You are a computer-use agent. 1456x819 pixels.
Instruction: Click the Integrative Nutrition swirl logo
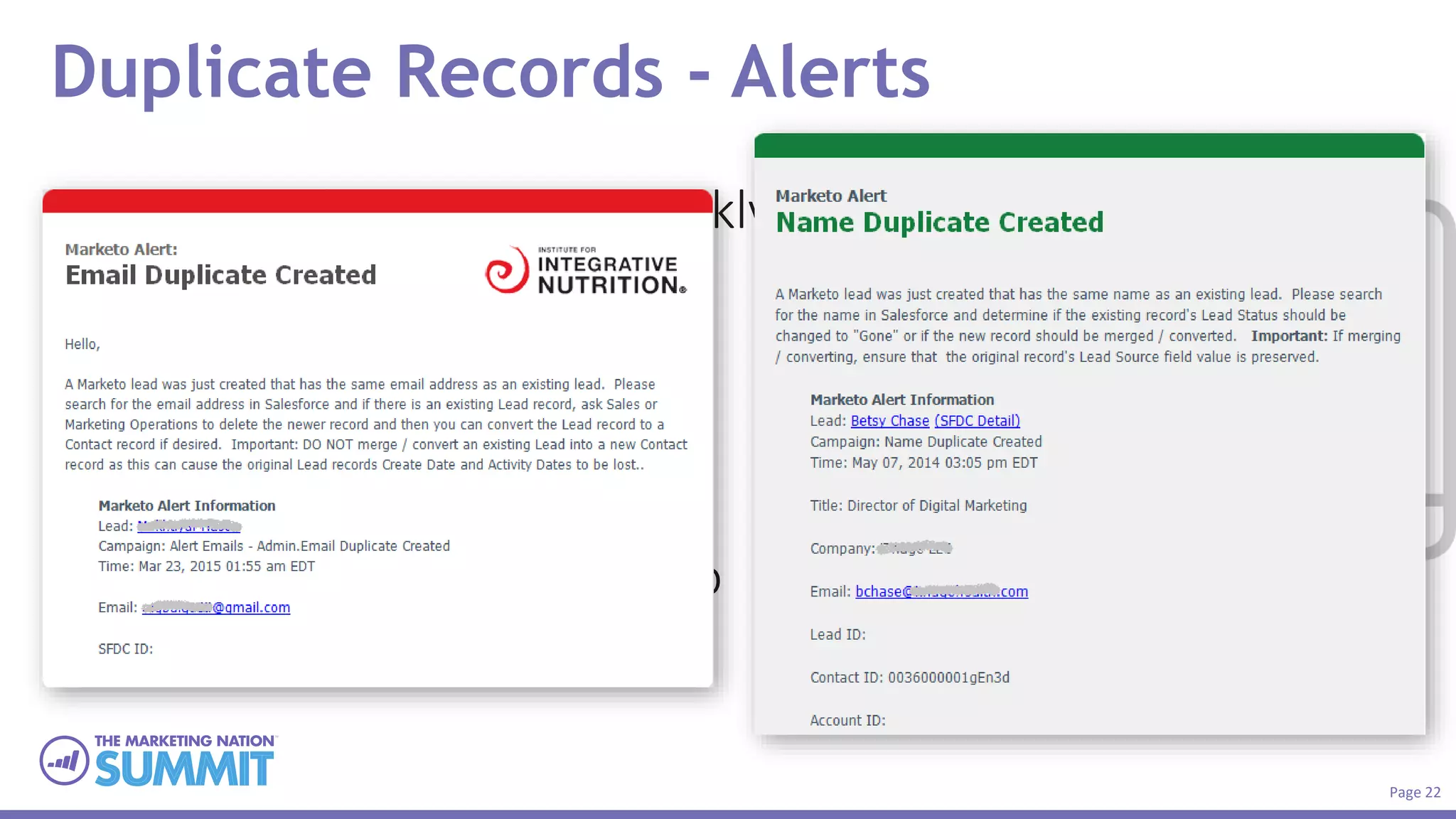507,270
